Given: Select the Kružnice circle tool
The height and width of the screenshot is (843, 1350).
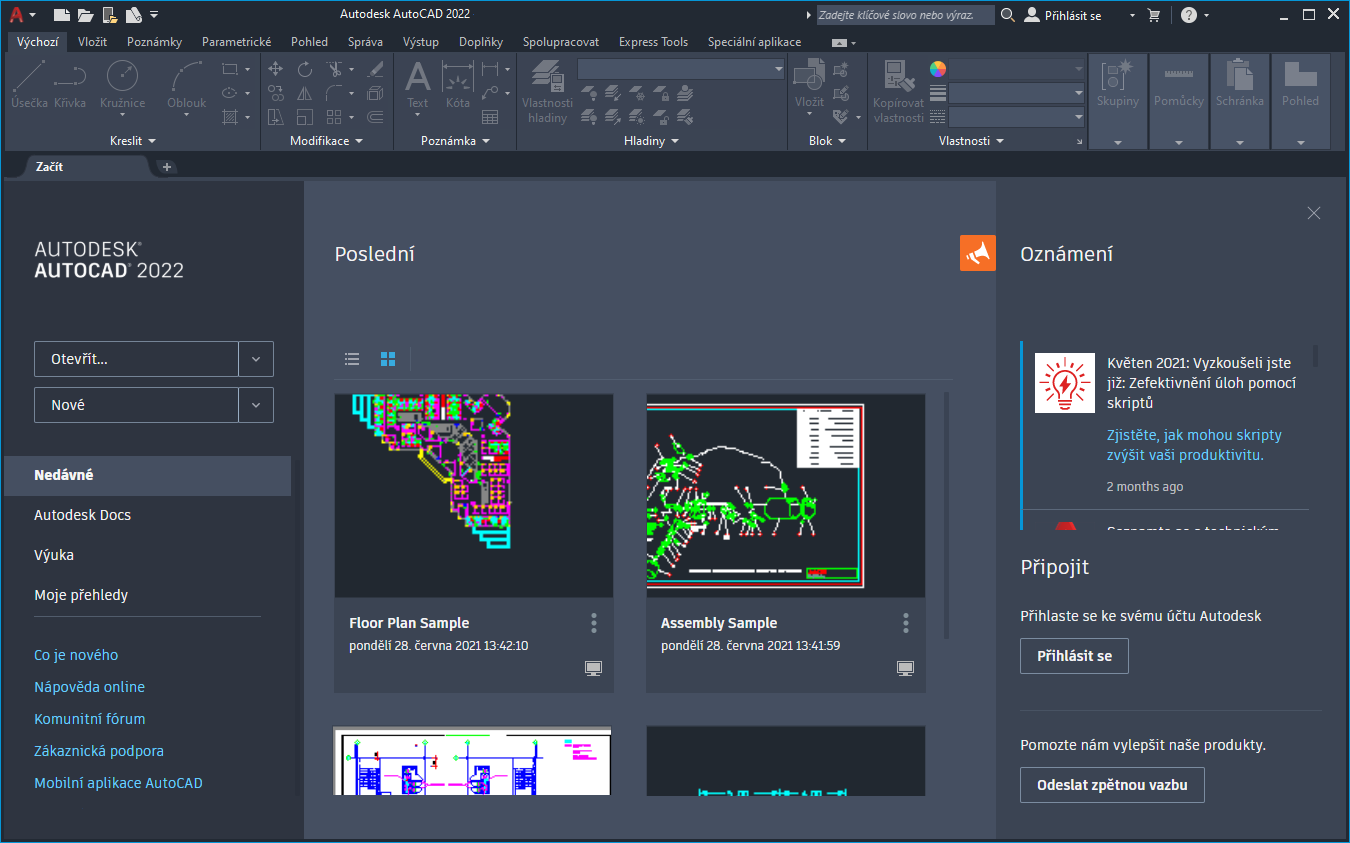Looking at the screenshot, I should coord(122,84).
